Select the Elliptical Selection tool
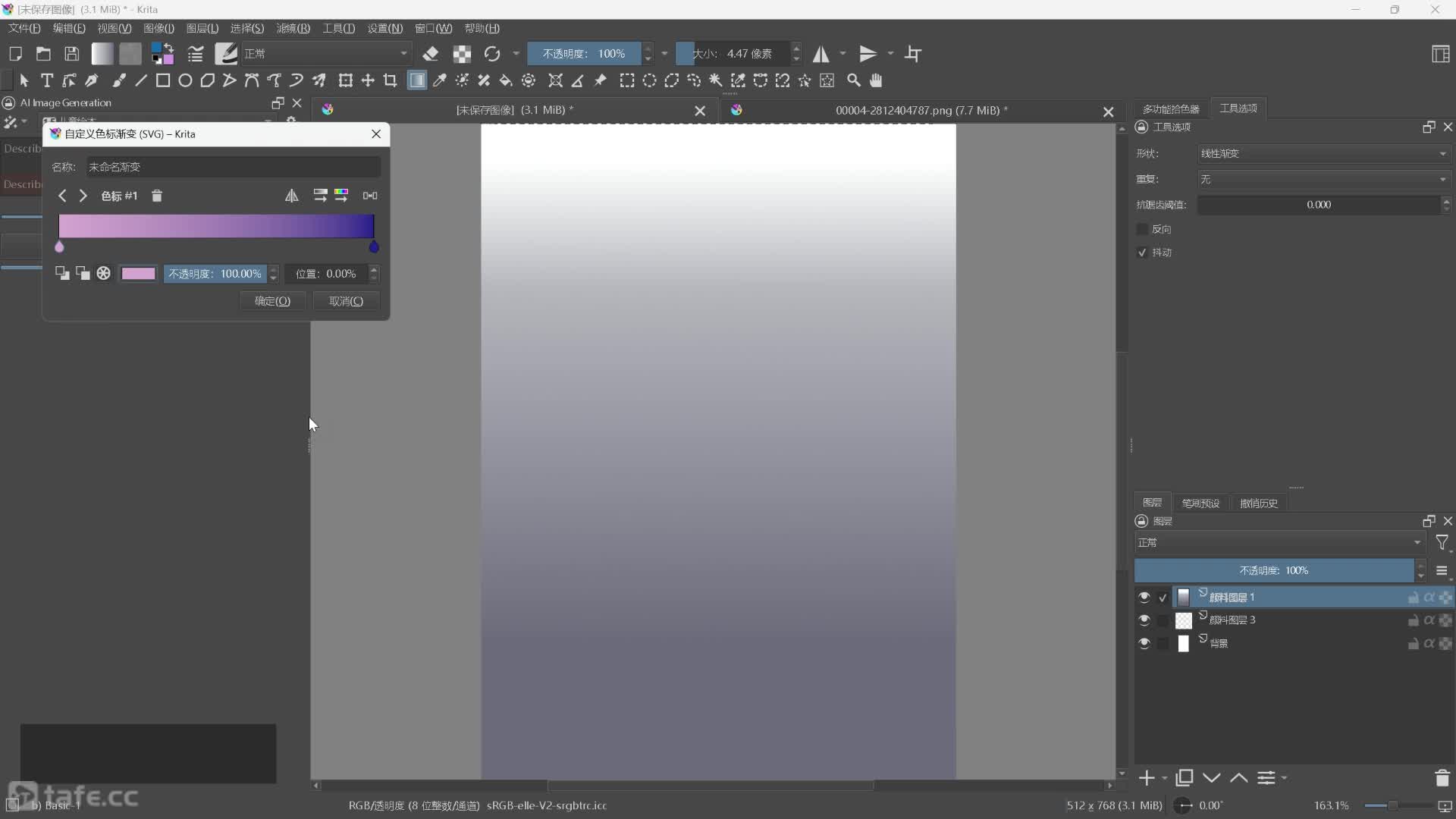This screenshot has width=1456, height=819. tap(649, 80)
